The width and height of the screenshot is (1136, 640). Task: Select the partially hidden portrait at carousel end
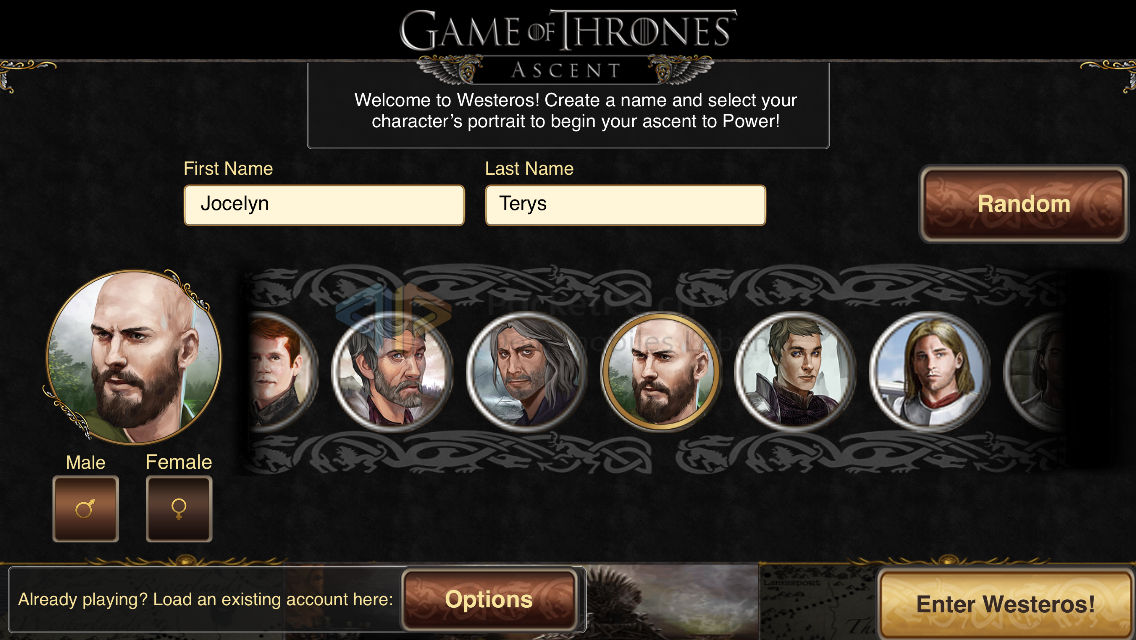click(1034, 372)
